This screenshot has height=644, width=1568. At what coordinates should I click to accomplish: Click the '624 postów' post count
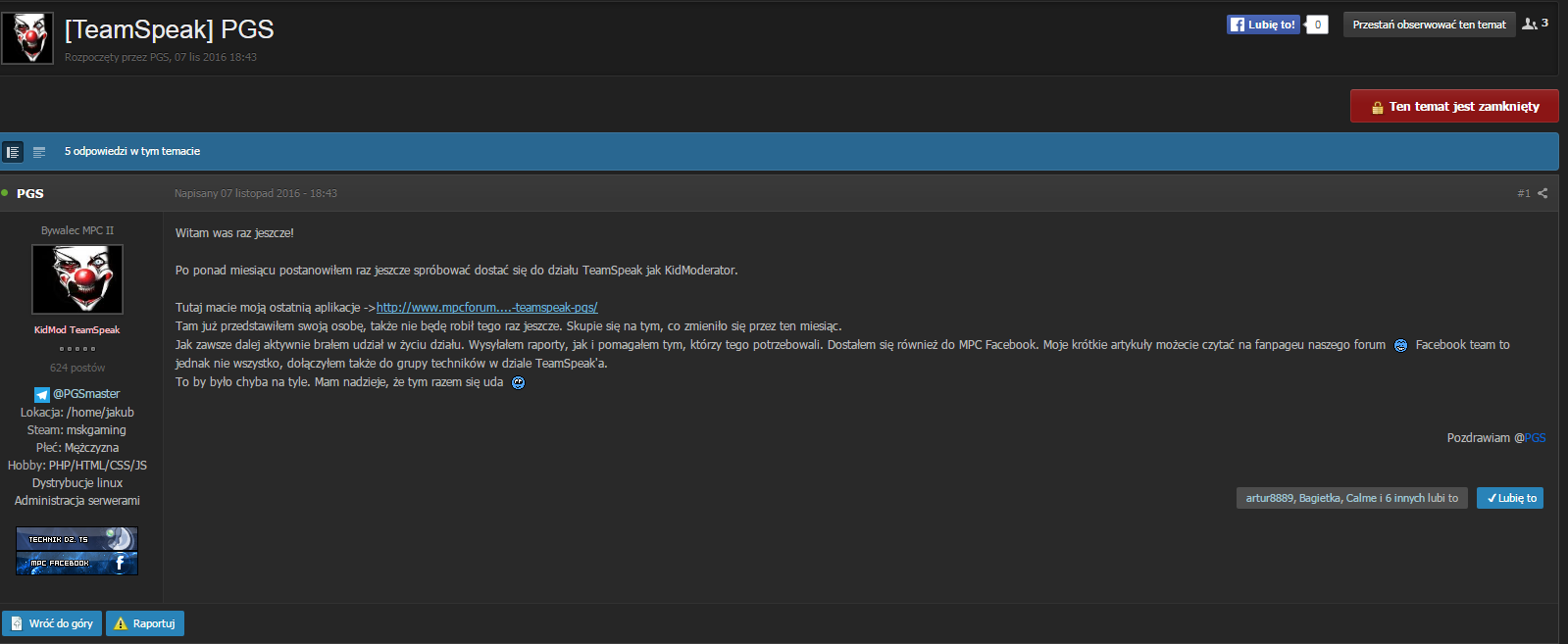point(77,368)
